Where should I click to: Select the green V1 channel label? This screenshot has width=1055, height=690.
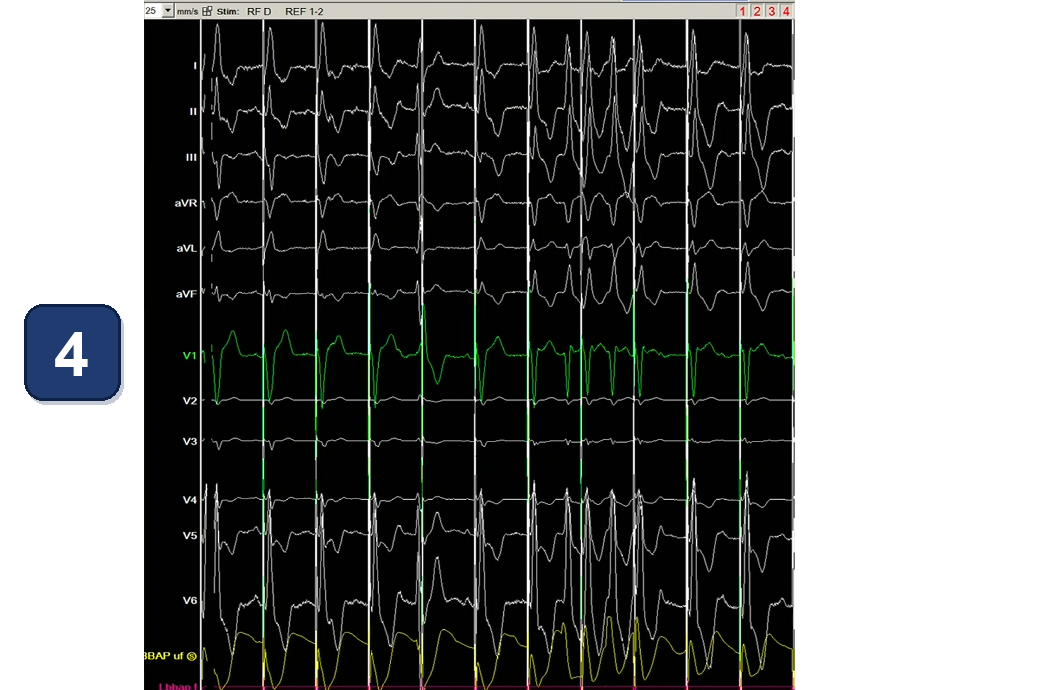tap(190, 355)
